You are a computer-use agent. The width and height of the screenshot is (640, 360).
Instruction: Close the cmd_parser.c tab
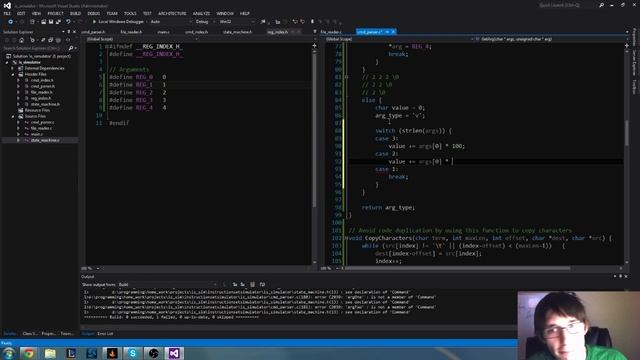[x=393, y=32]
